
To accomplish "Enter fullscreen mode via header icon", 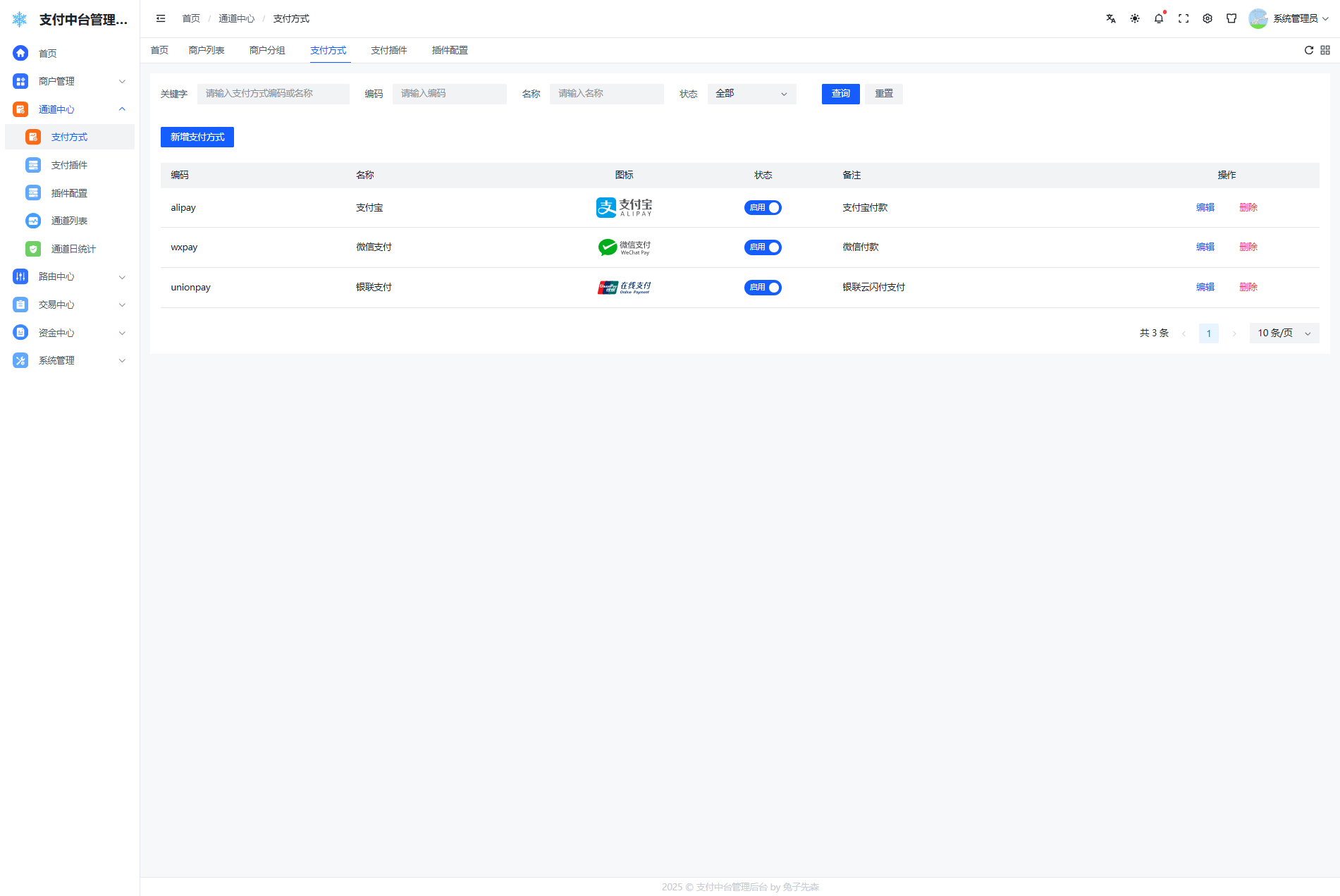I will [x=1183, y=19].
